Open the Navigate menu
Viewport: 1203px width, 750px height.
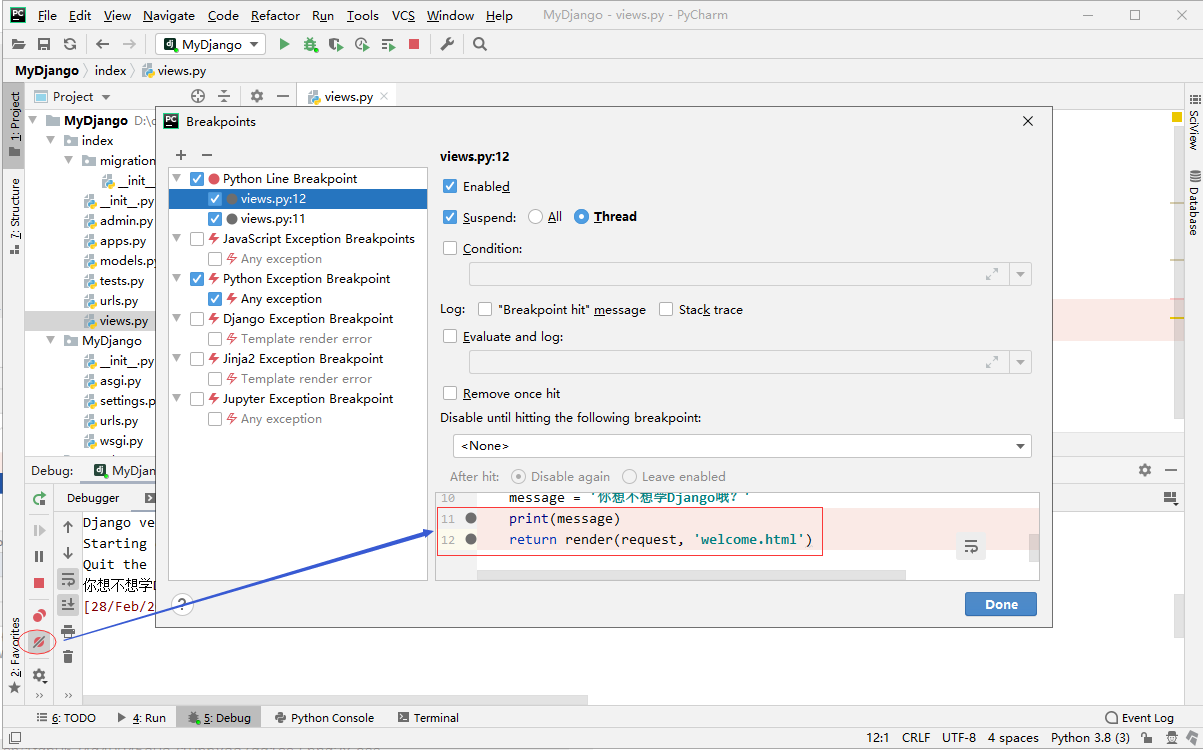pyautogui.click(x=169, y=15)
